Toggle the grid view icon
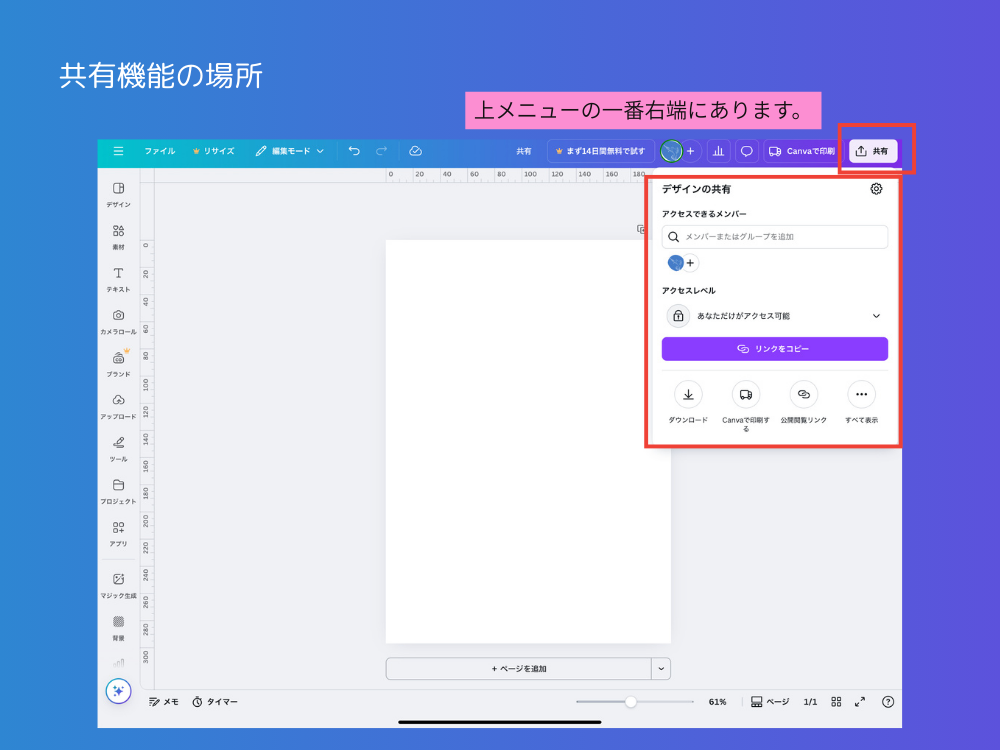This screenshot has height=750, width=1000. click(x=837, y=702)
